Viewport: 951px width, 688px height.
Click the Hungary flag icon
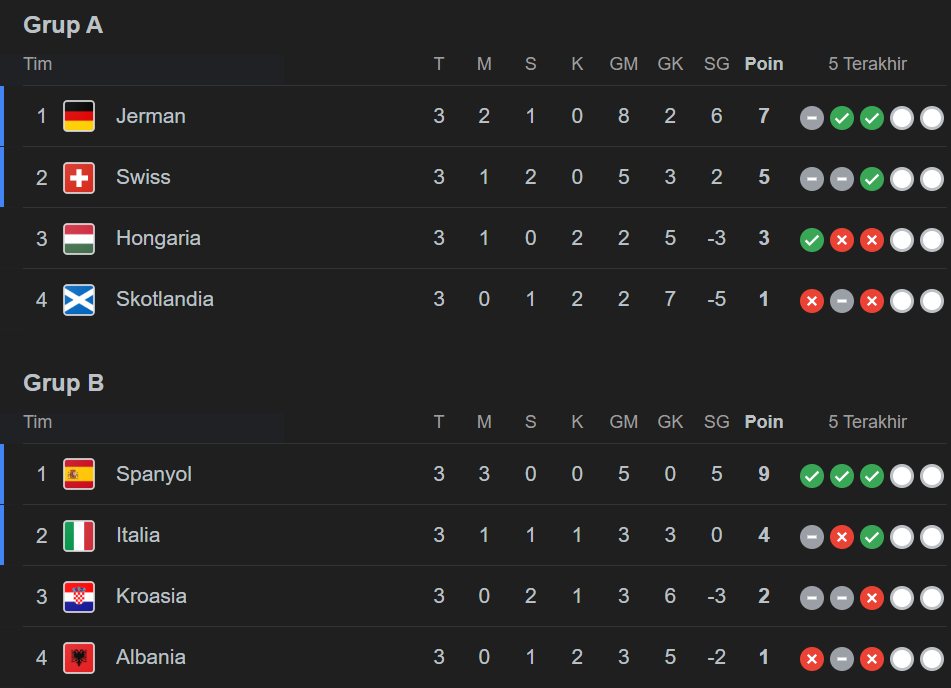79,239
